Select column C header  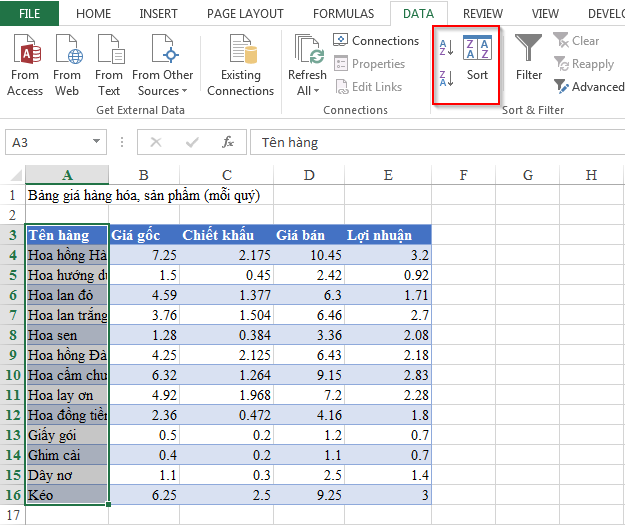tap(226, 175)
